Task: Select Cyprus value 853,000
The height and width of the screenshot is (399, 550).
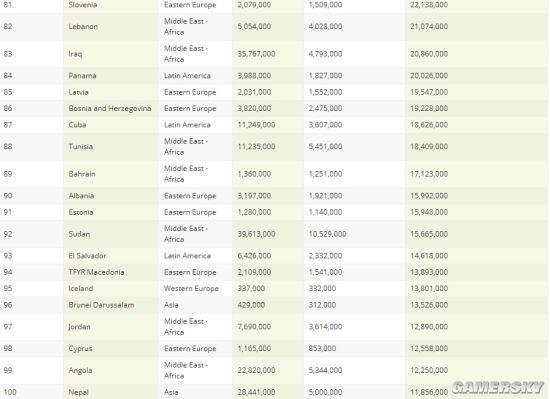Action: click(322, 349)
